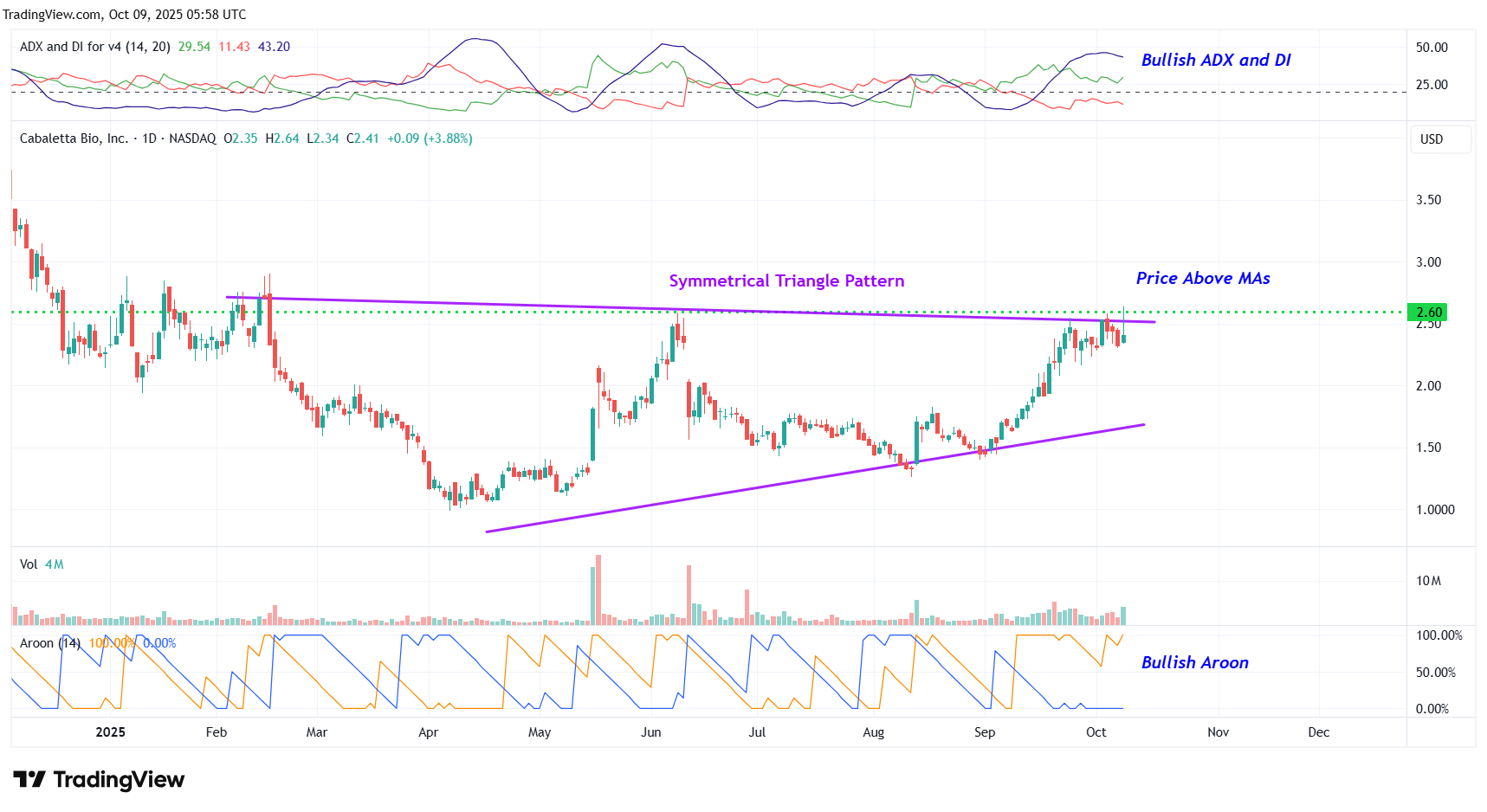The image size is (1487, 812).
Task: Select the 2025 year marker on time axis
Action: coord(110,732)
